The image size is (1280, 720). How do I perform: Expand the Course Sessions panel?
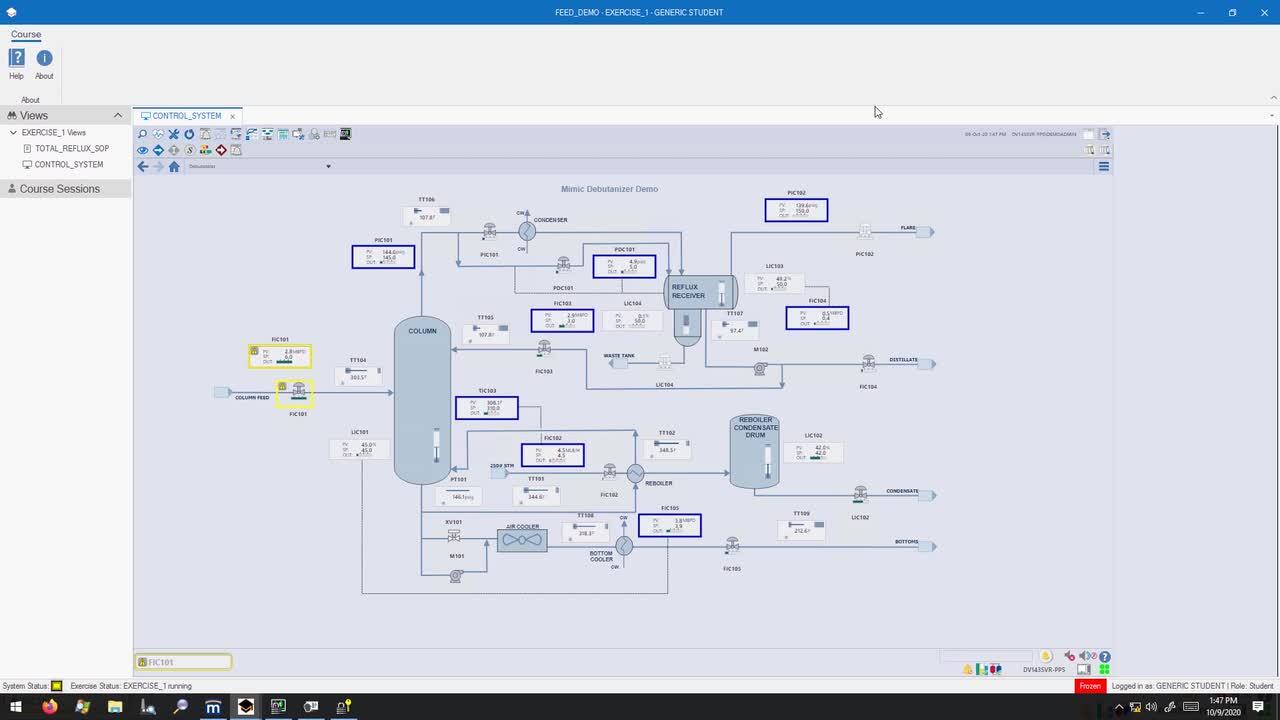tap(66, 189)
